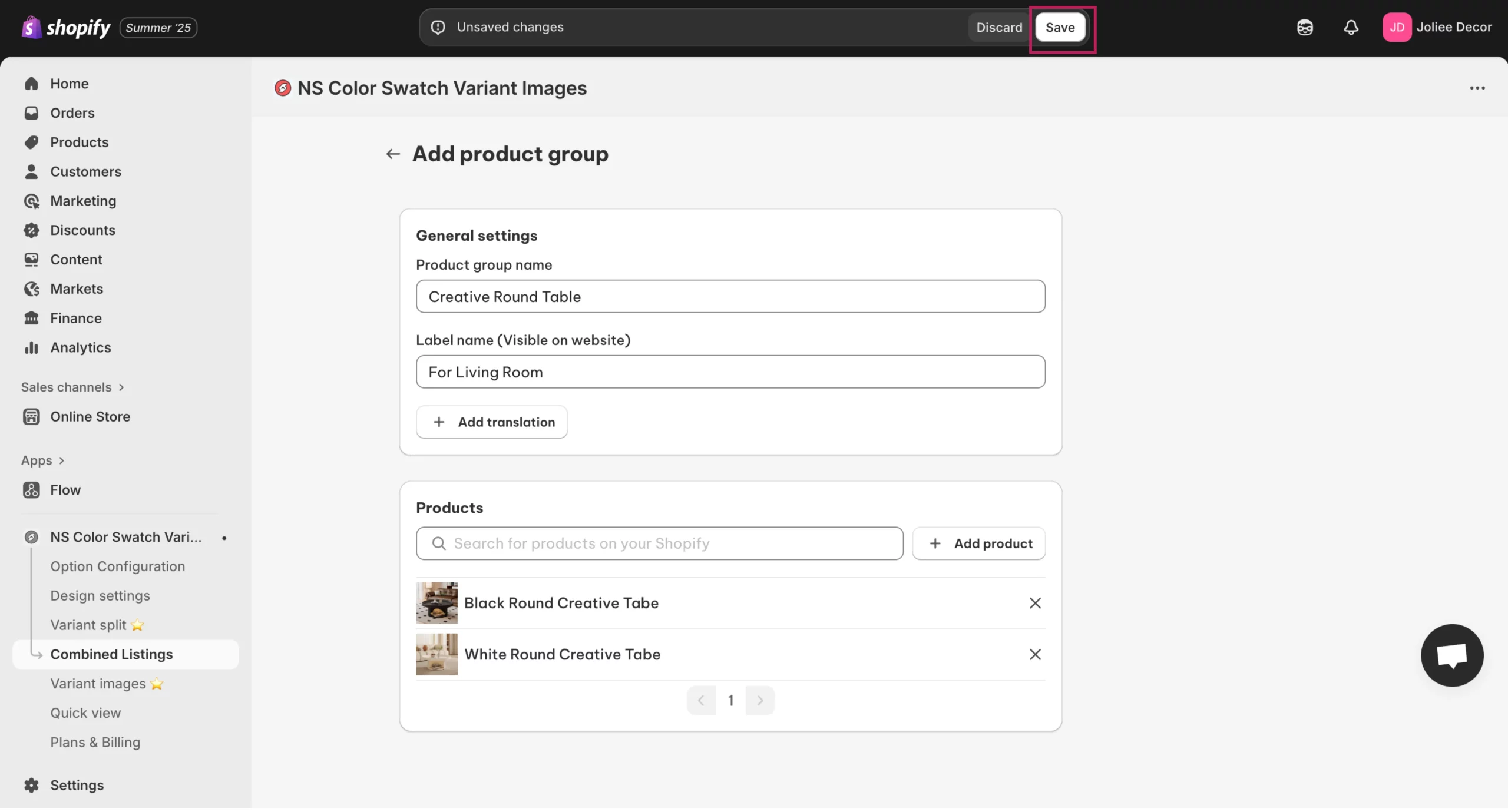
Task: Go to previous products page
Action: (x=701, y=701)
